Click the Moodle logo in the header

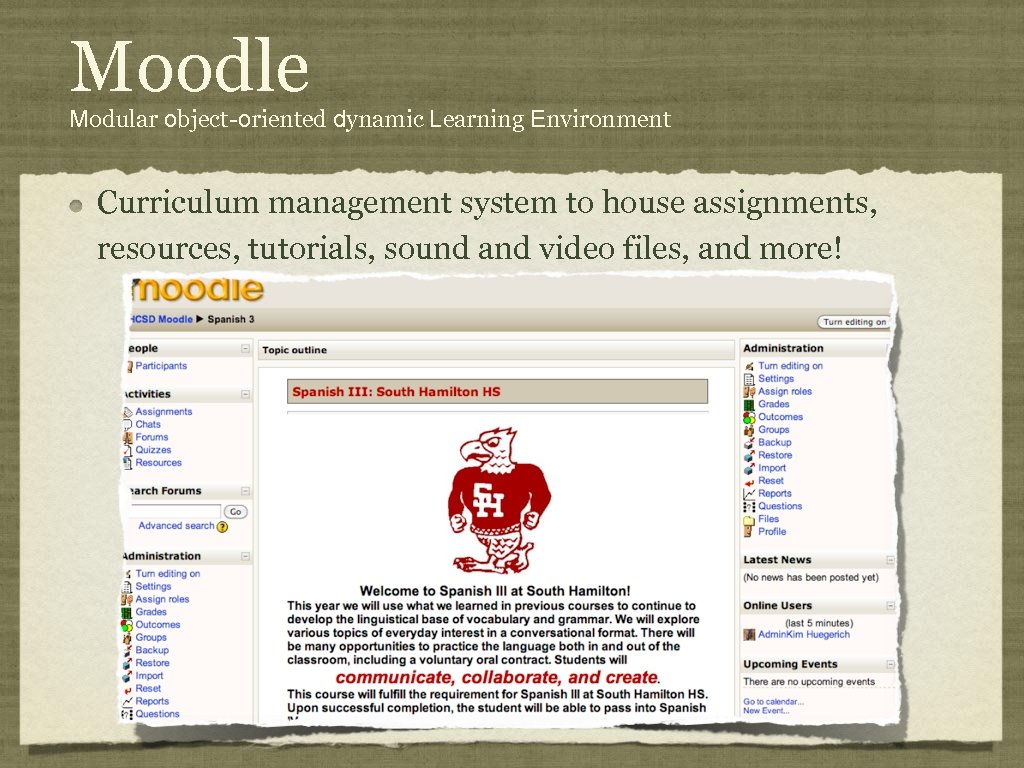point(199,289)
